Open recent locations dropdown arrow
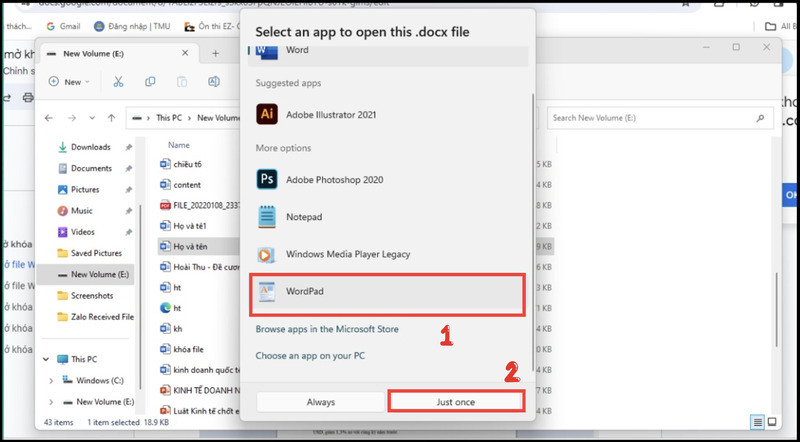800x442 pixels. (x=92, y=118)
